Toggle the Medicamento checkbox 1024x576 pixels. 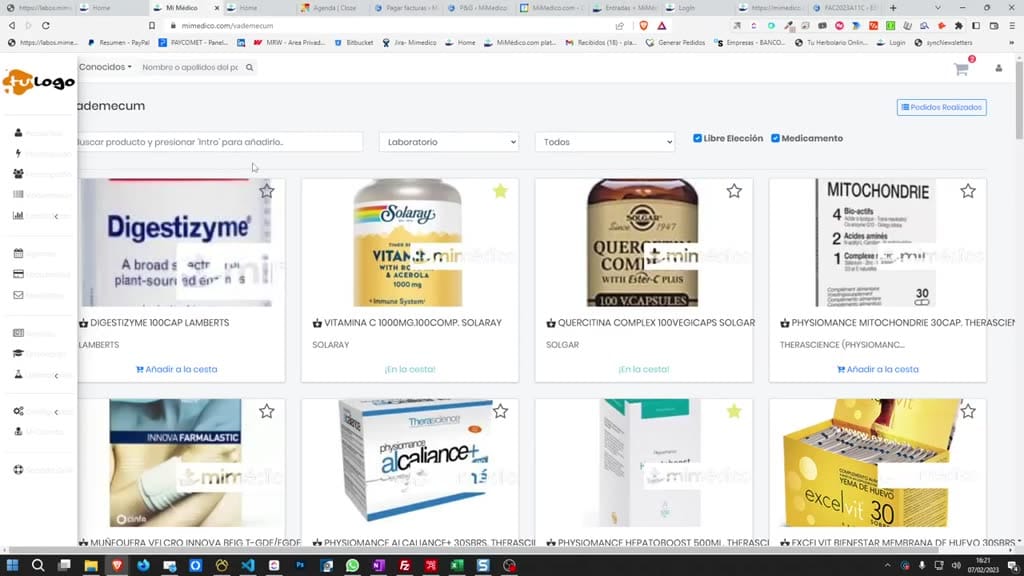pos(775,138)
